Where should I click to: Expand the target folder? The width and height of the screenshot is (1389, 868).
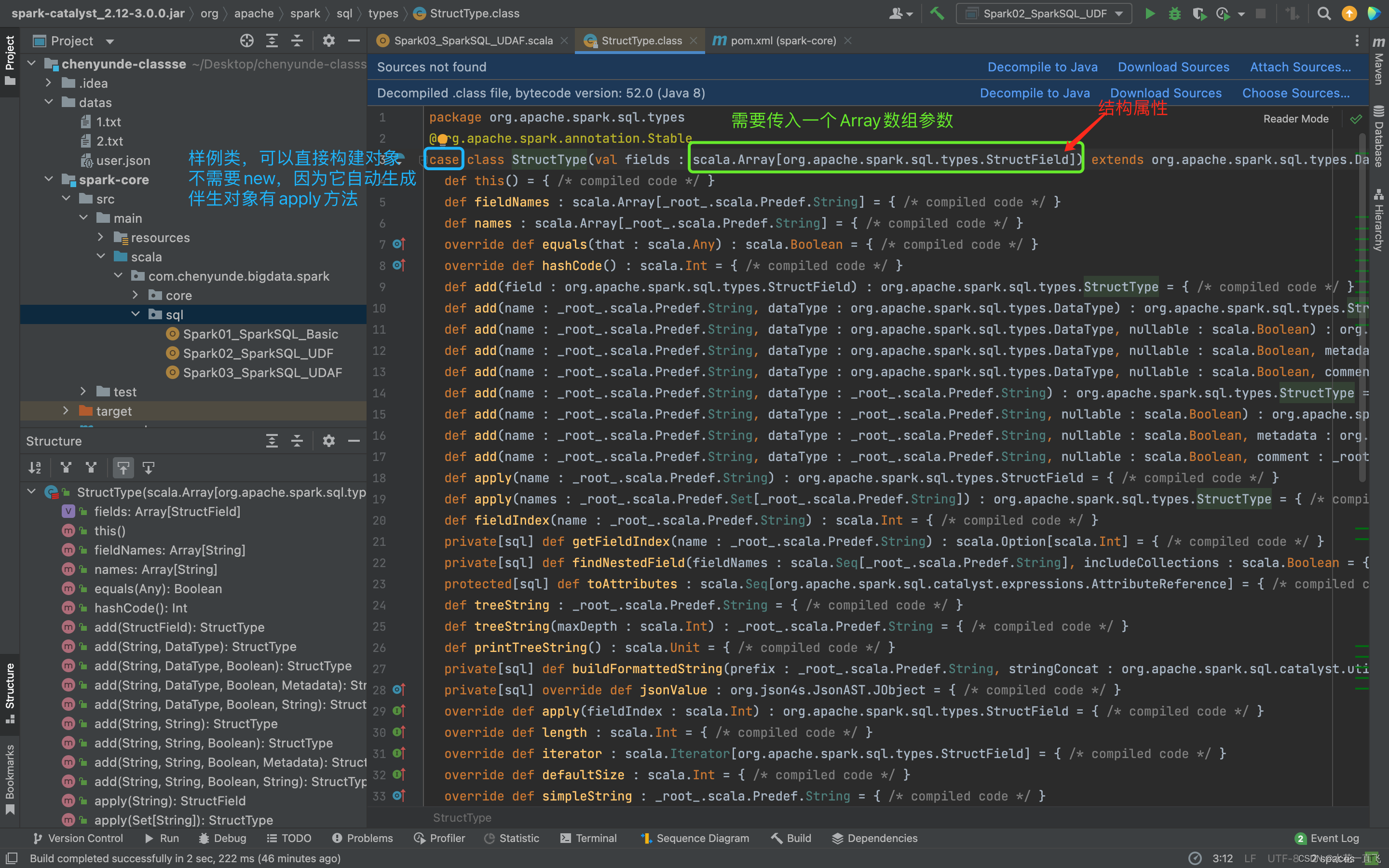click(66, 411)
